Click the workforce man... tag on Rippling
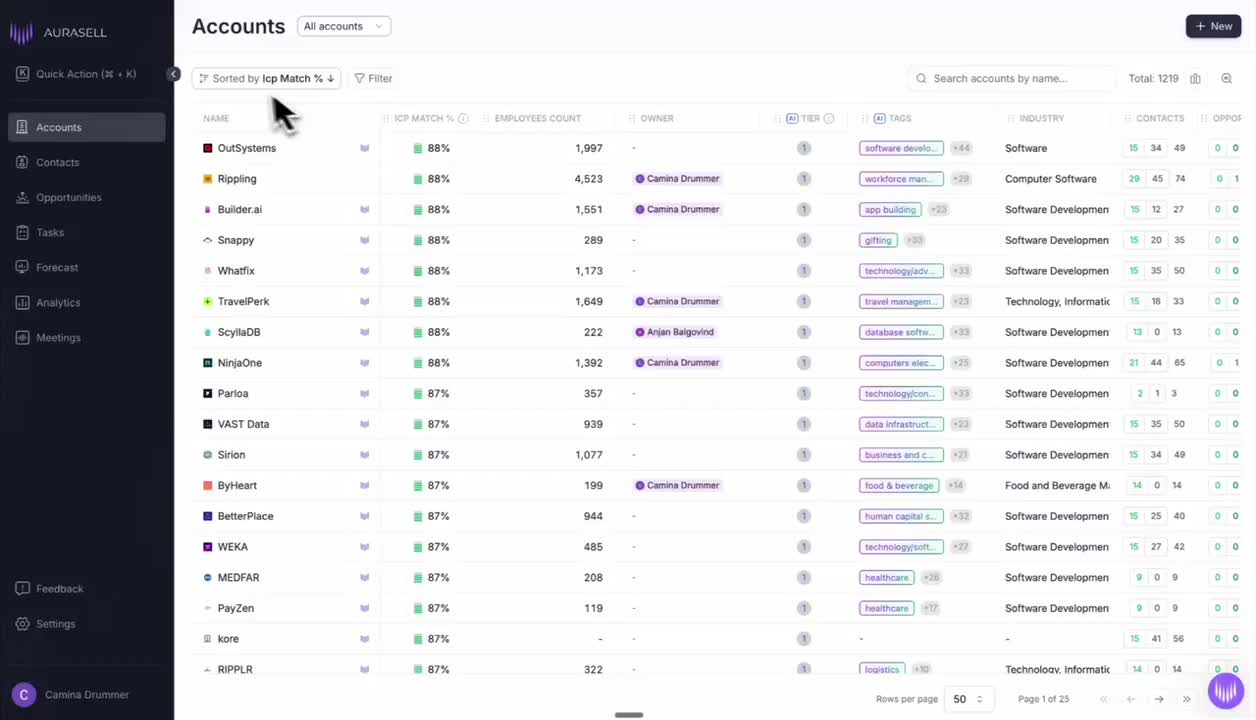Image resolution: width=1256 pixels, height=720 pixels. tap(901, 179)
